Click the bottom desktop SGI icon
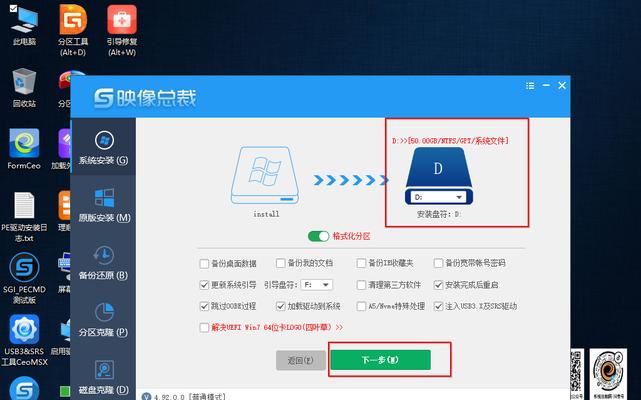Screen dimensions: 641x400 [x=24, y=389]
